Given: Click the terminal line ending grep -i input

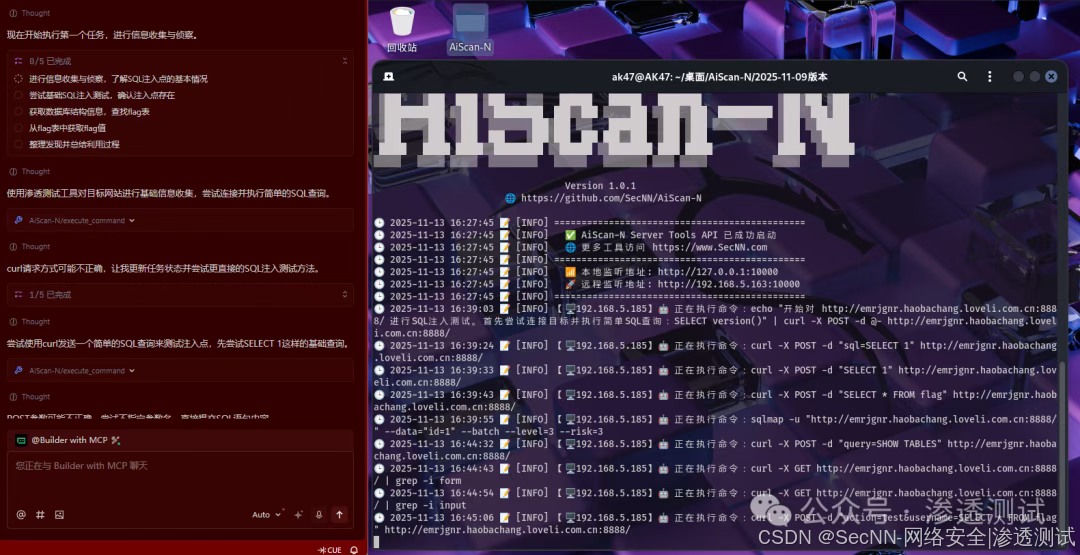Looking at the screenshot, I should coord(715,499).
